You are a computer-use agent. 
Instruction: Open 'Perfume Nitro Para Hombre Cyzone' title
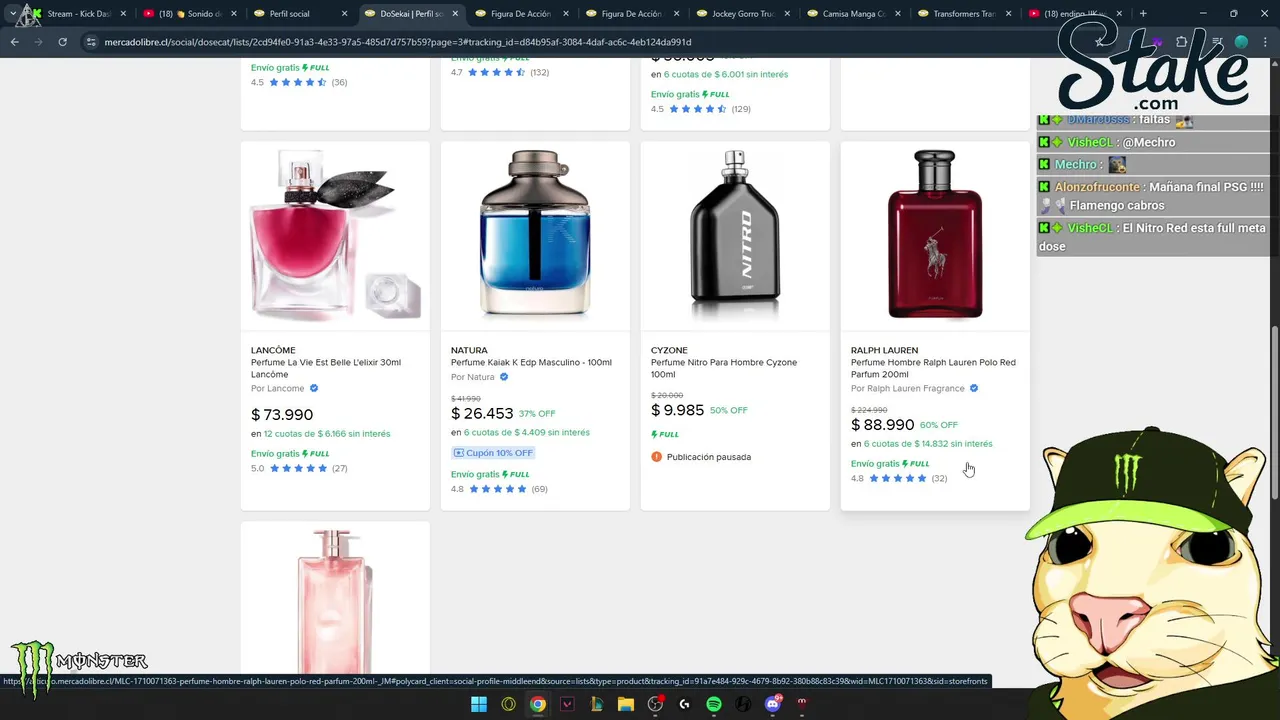(724, 368)
